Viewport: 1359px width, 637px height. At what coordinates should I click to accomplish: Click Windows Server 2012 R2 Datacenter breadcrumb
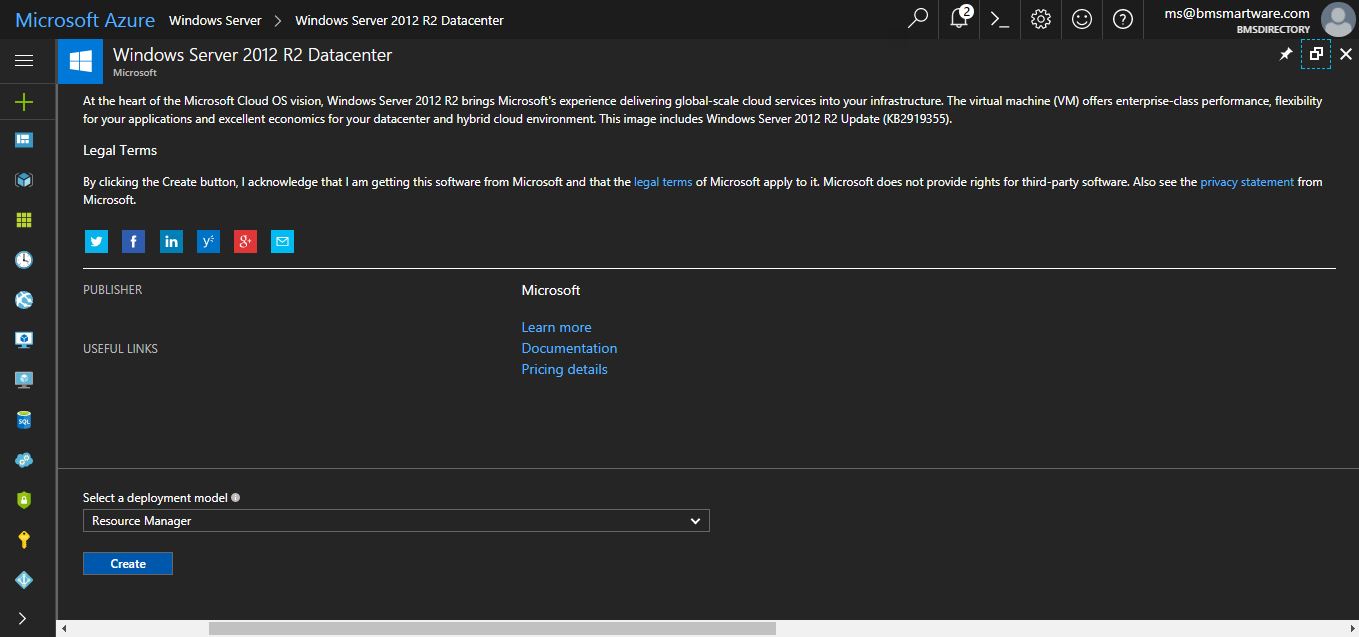pos(400,20)
